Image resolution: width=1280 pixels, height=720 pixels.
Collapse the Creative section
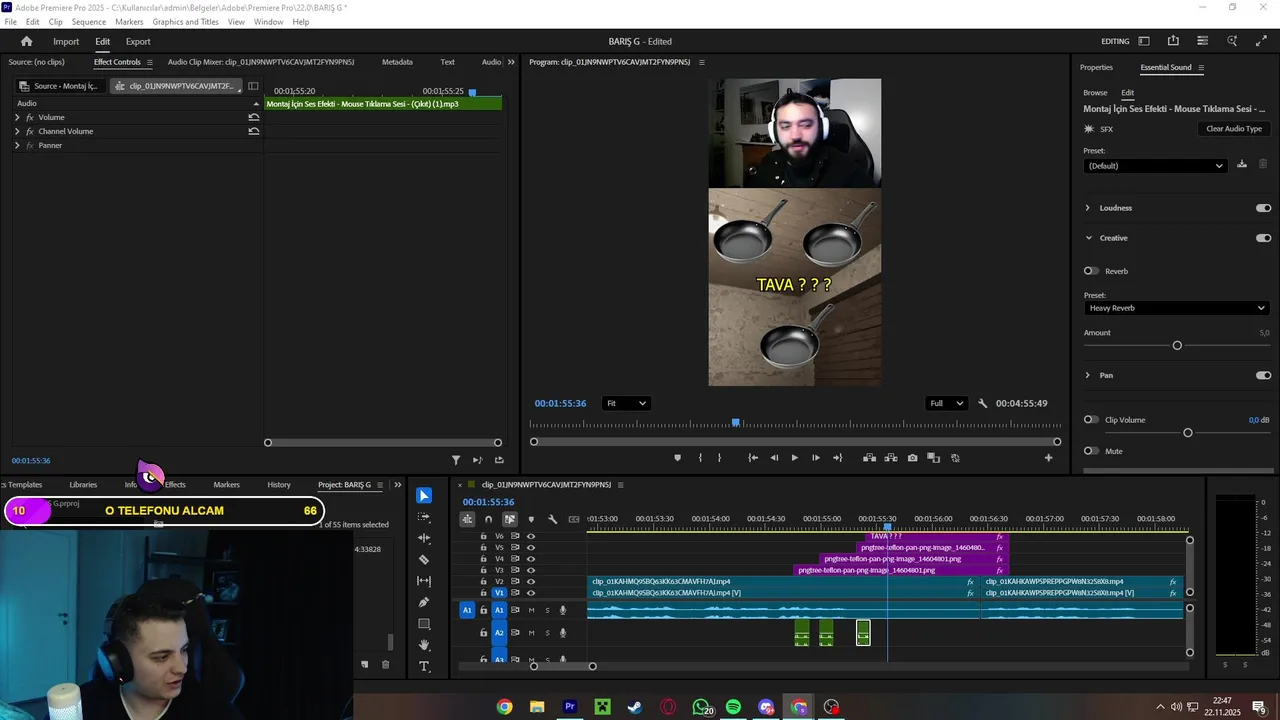coord(1088,238)
